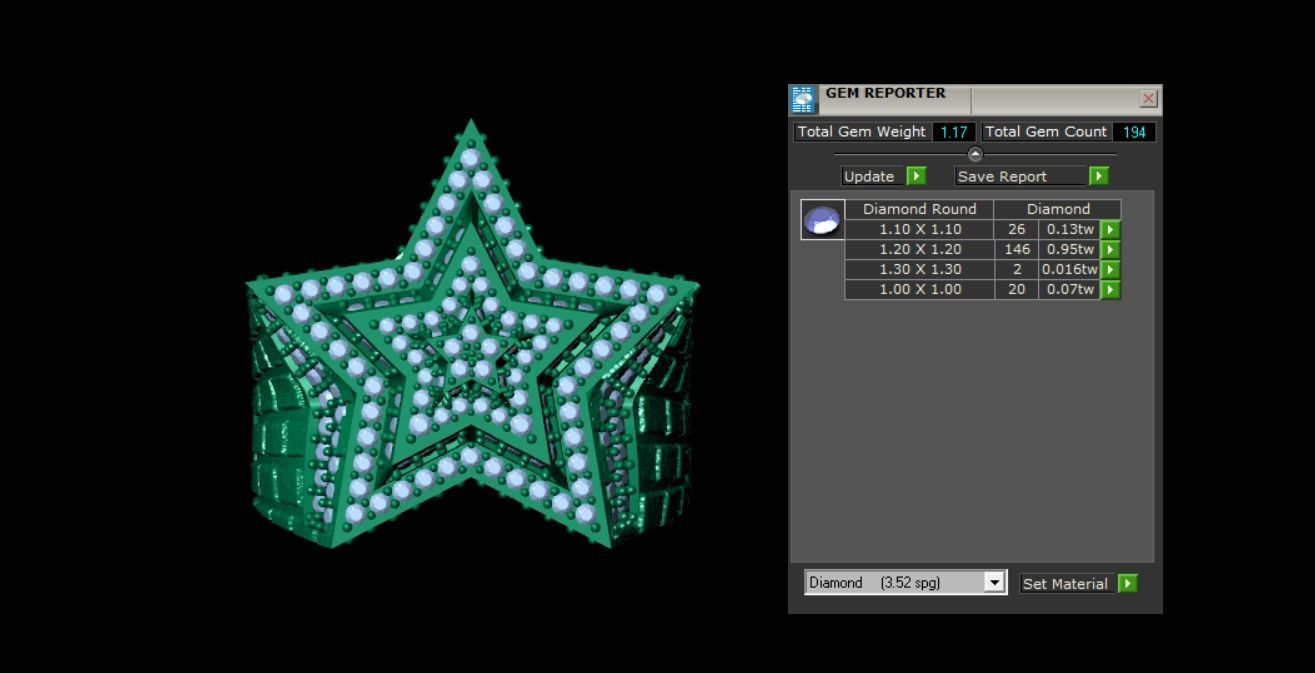Click the Total Gem Count value 194

coord(1134,132)
